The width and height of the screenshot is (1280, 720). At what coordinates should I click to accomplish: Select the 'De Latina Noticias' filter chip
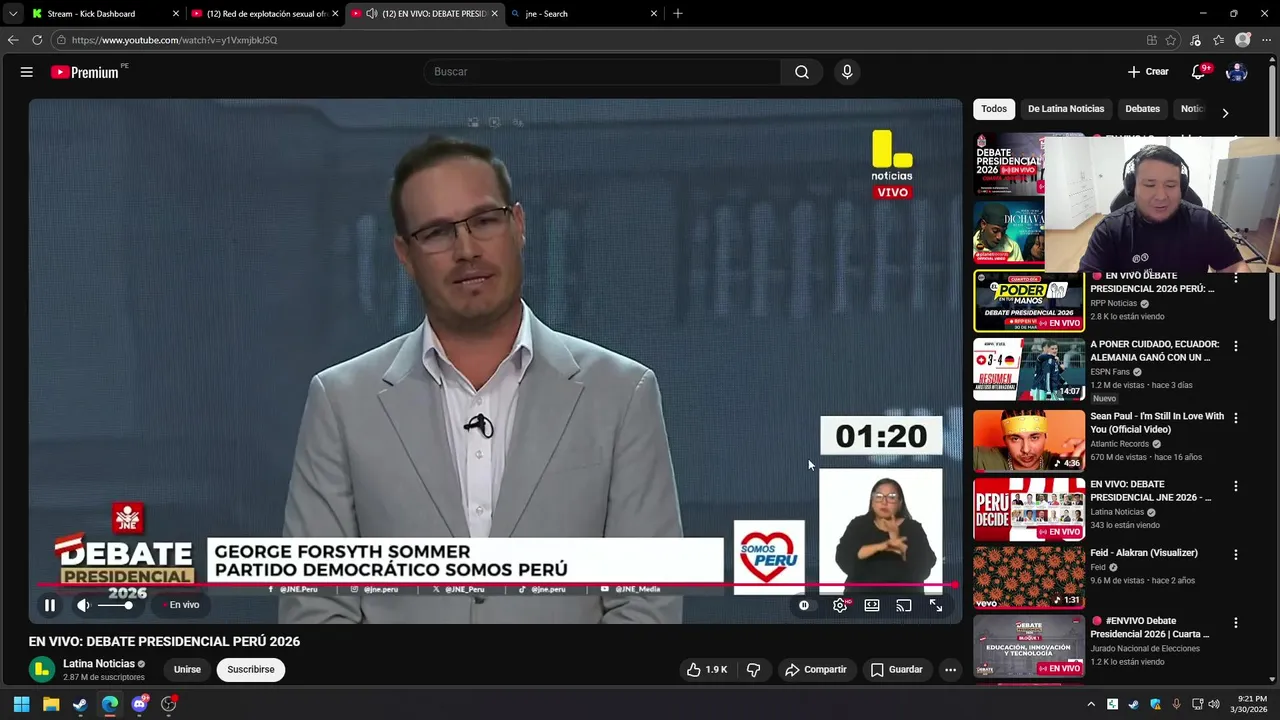[1066, 109]
